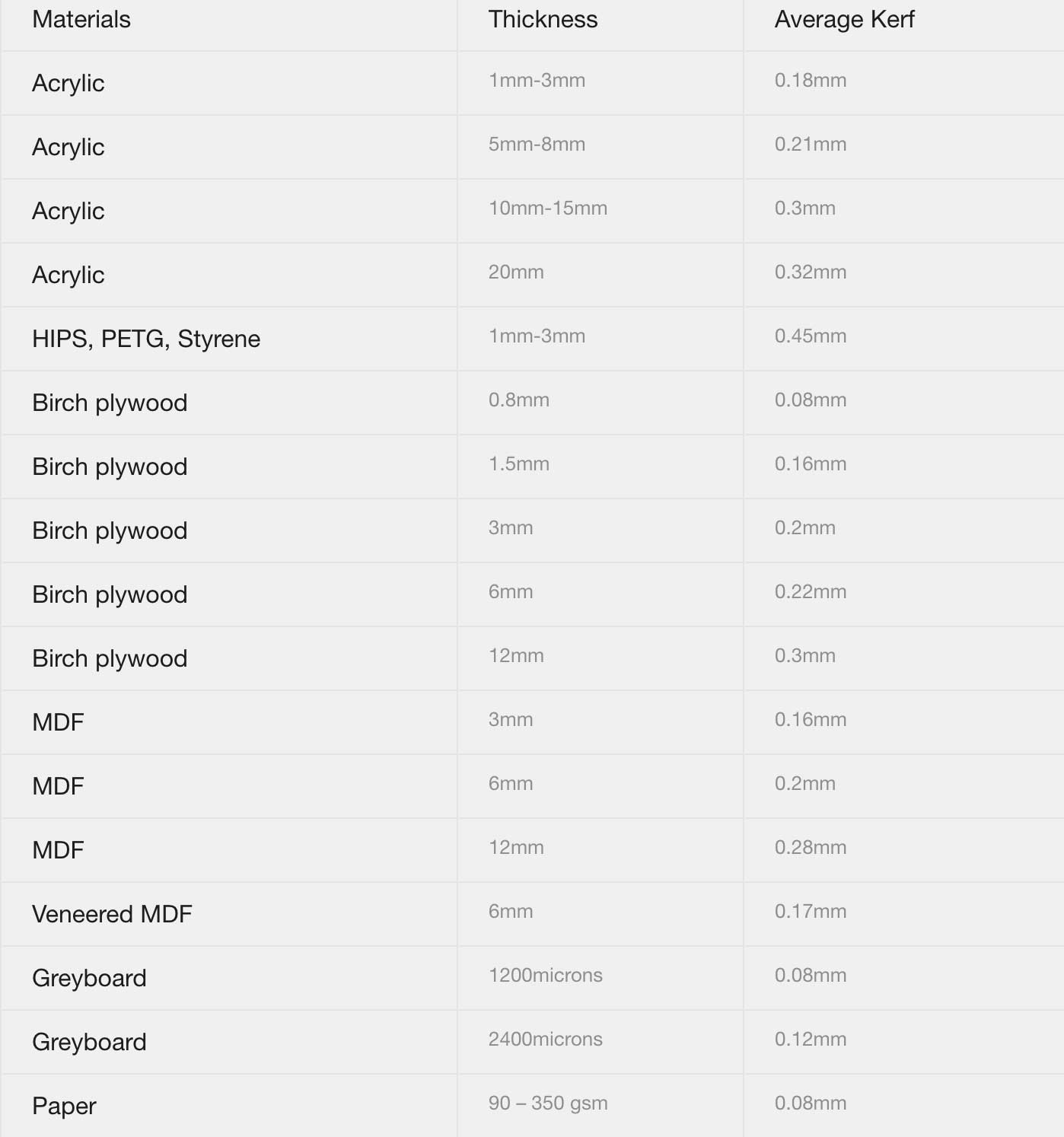This screenshot has height=1137, width=1064.
Task: Select the Veneered MDF row label
Action: pyautogui.click(x=112, y=914)
